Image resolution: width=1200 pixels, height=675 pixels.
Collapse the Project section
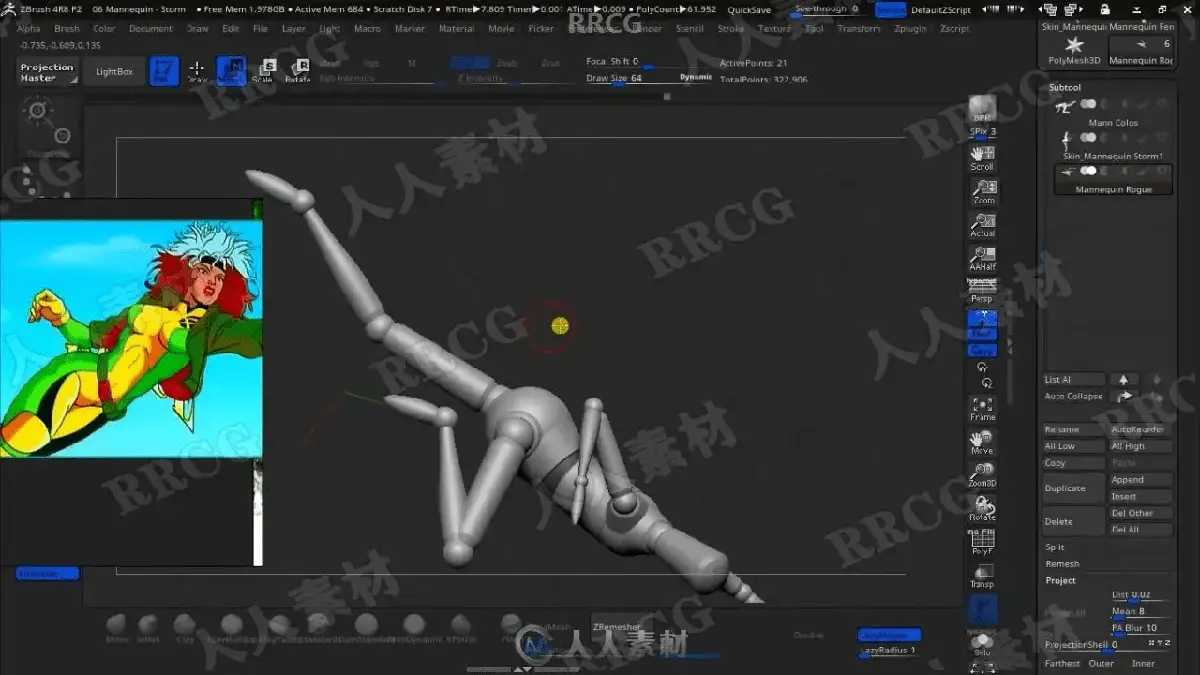1061,580
